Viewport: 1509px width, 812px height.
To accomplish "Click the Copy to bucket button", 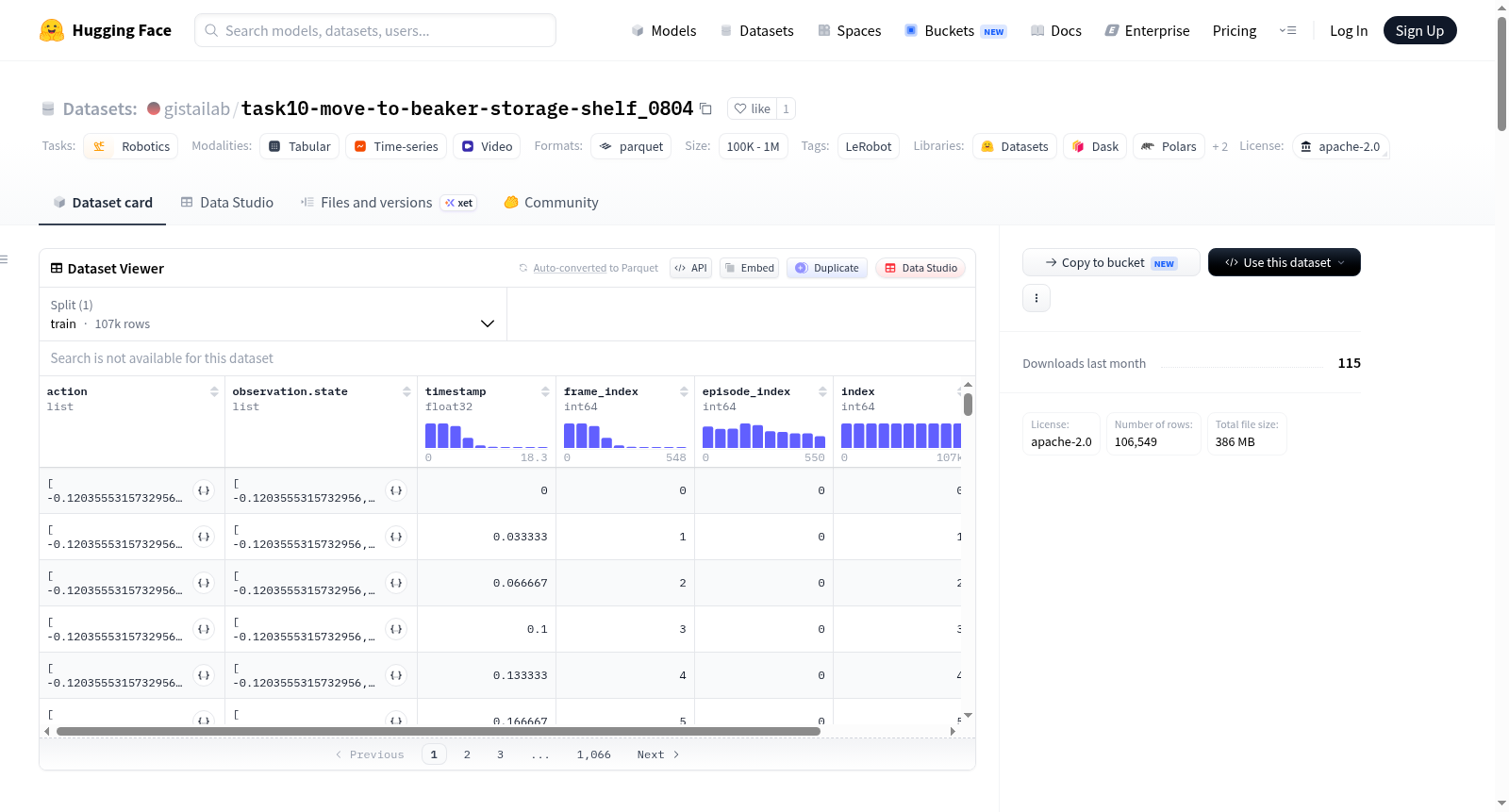I will [1111, 262].
